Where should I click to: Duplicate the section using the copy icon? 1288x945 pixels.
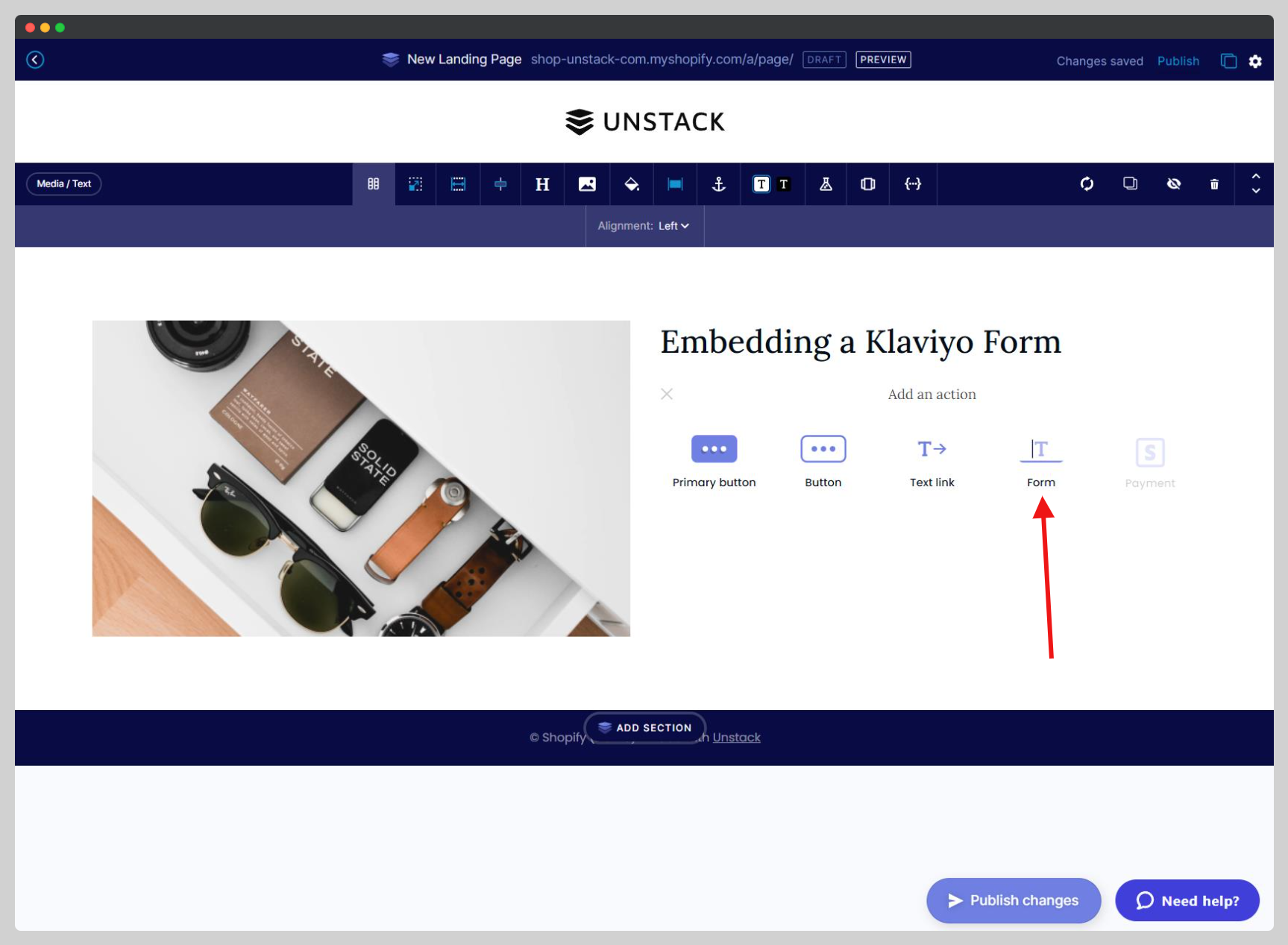pyautogui.click(x=1130, y=183)
